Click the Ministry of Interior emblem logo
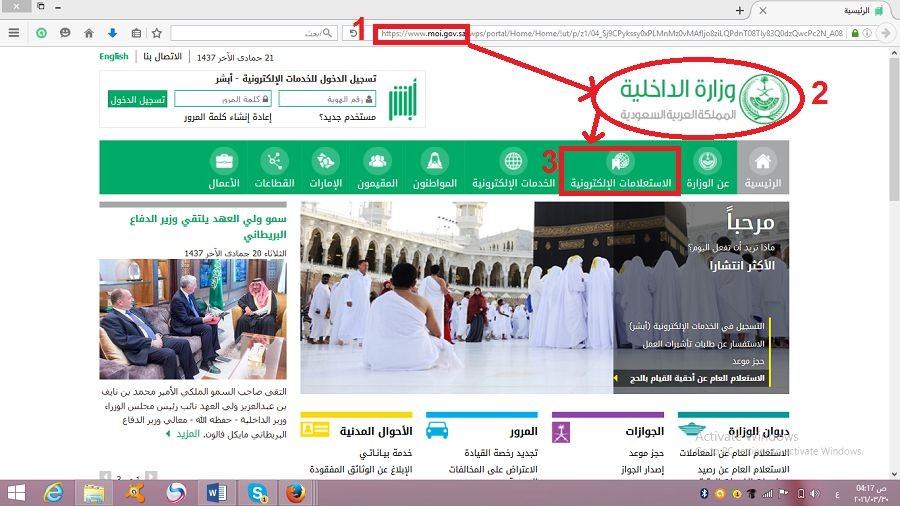This screenshot has width=900, height=506. click(763, 98)
